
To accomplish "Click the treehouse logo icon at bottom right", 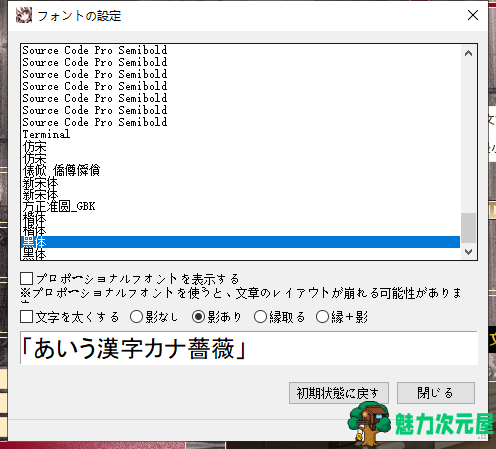I will [x=369, y=423].
